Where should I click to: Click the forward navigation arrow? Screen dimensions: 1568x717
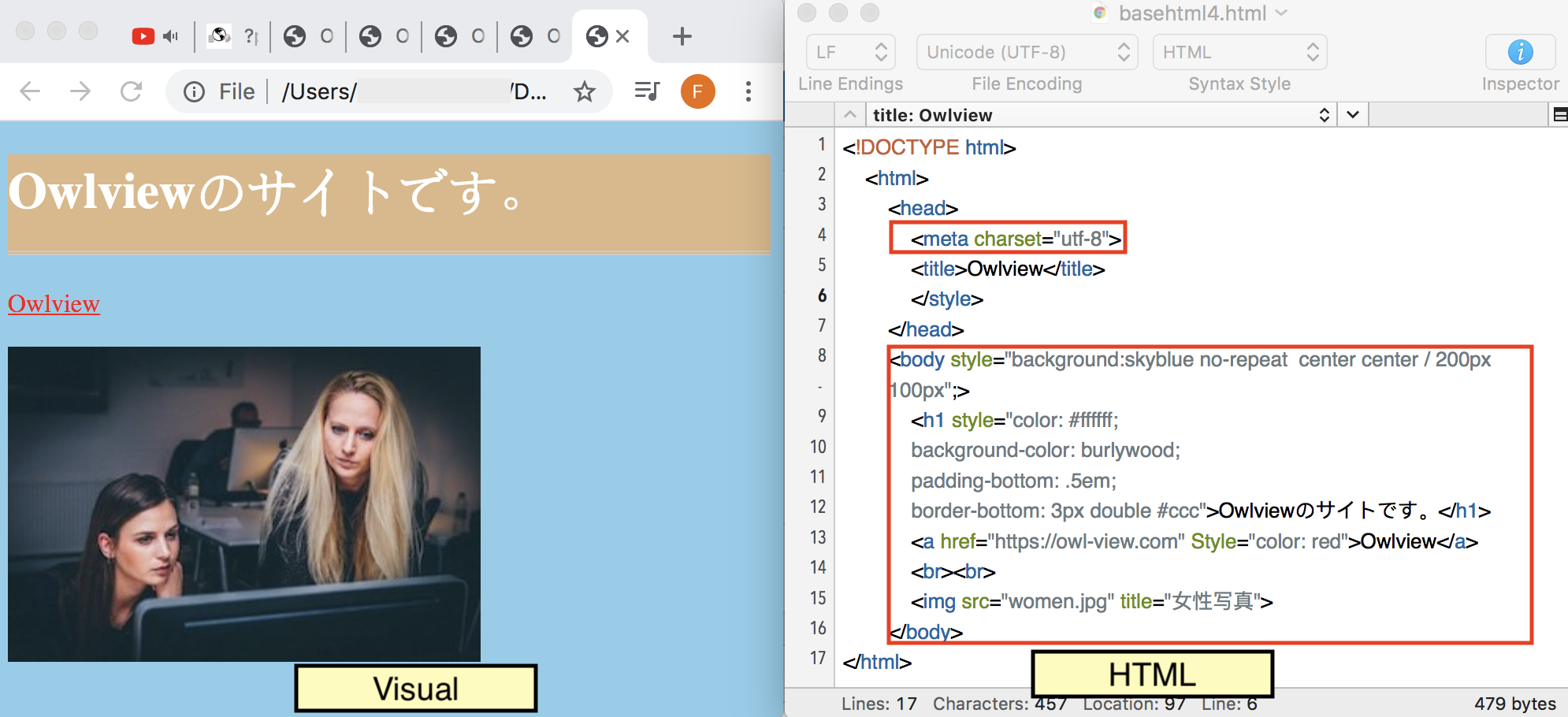pyautogui.click(x=81, y=91)
